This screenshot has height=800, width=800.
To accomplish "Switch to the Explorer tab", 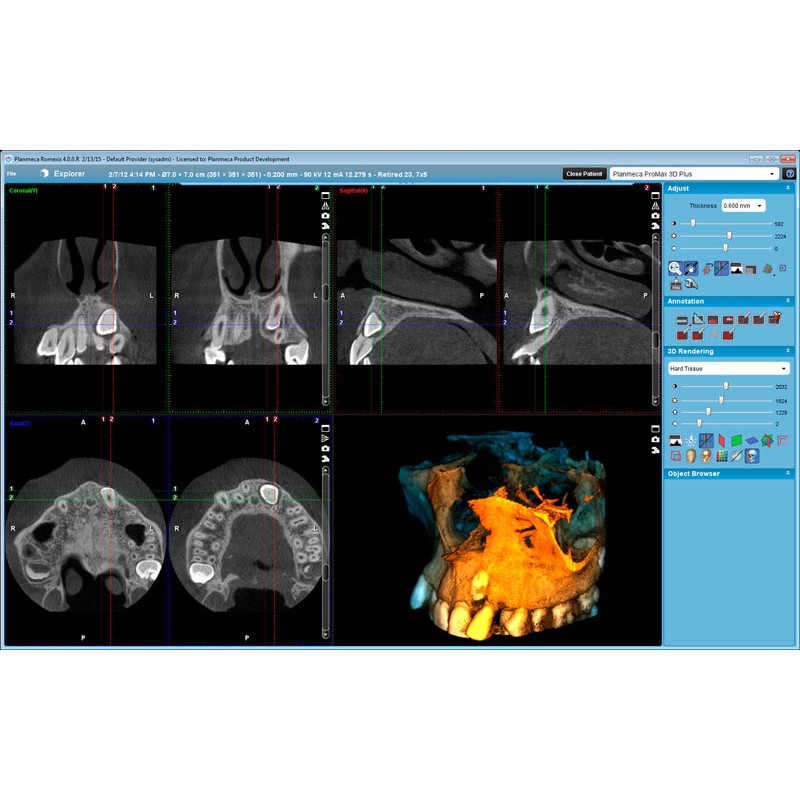I will pos(69,174).
